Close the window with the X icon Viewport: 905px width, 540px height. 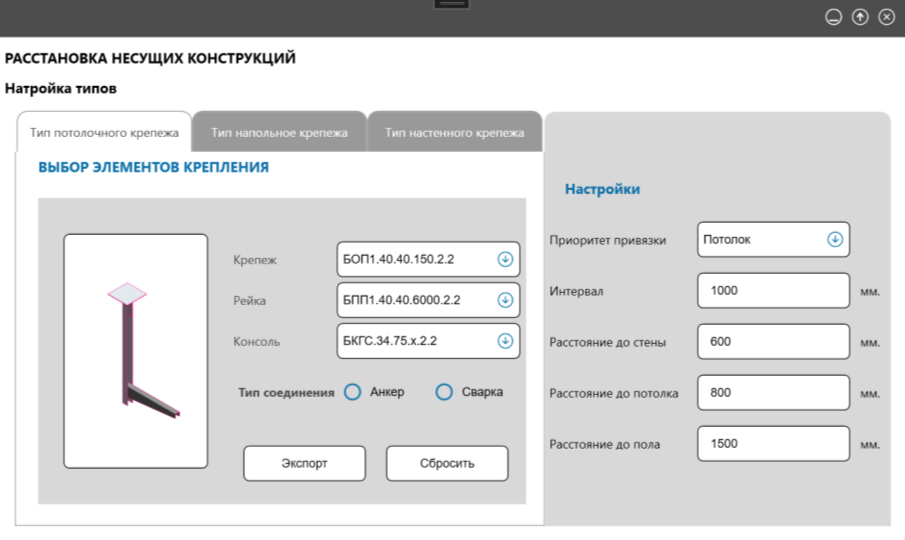tap(887, 17)
